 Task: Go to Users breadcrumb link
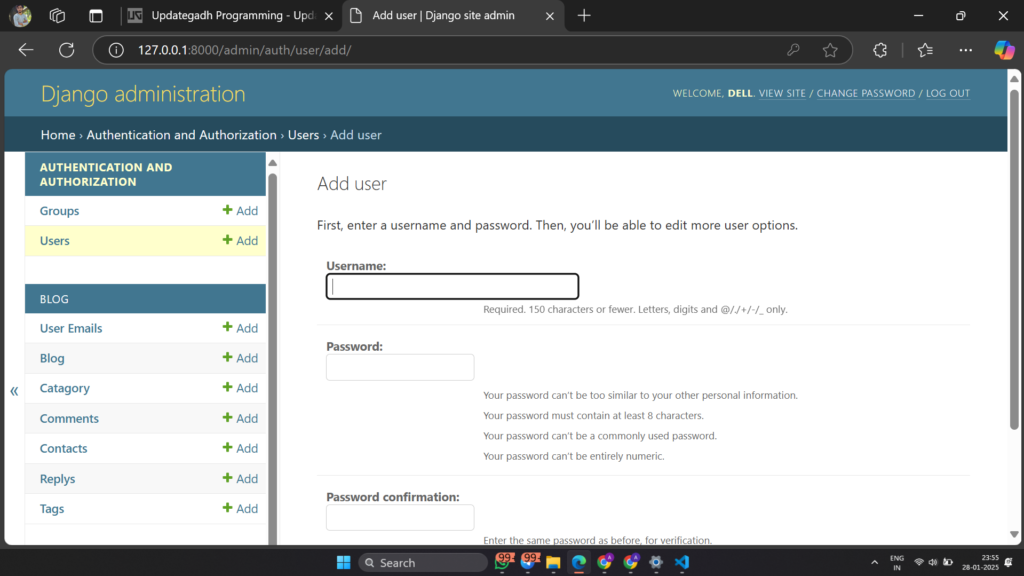coord(303,135)
